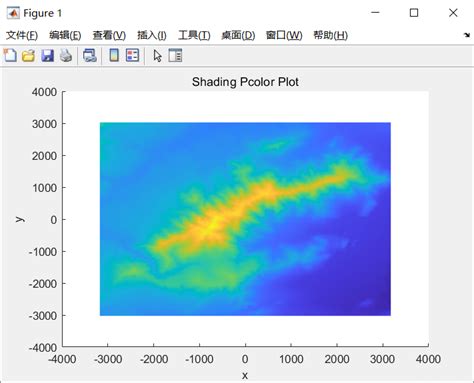
Task: Open the 查看(V) menu
Action: pos(109,35)
